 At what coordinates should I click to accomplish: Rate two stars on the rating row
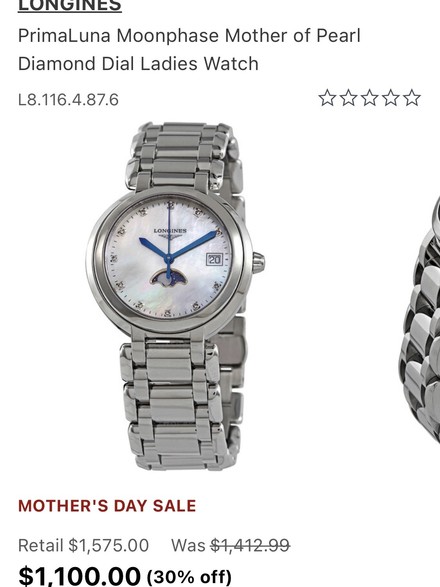pyautogui.click(x=349, y=98)
